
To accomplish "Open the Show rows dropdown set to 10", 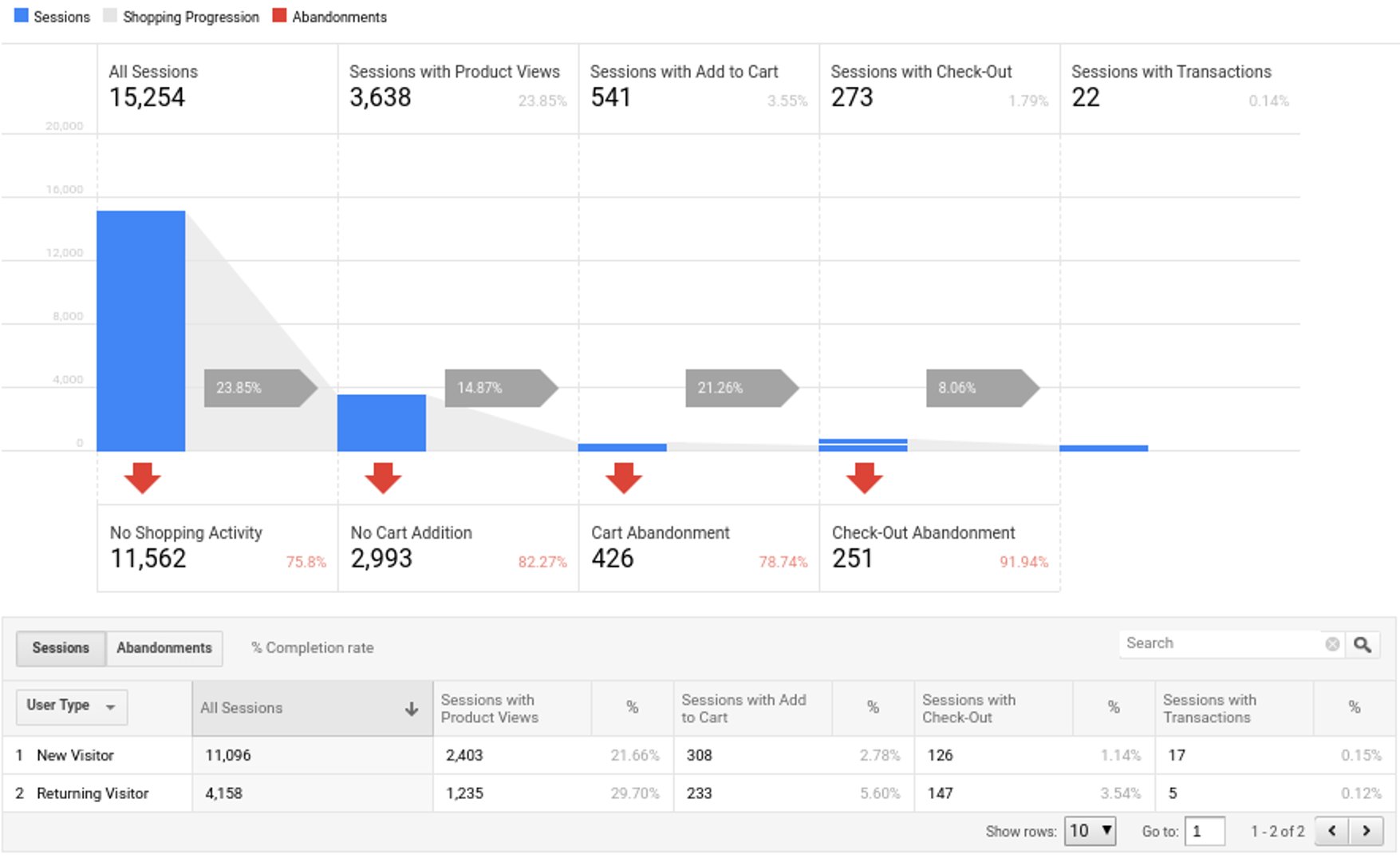I will tap(1090, 831).
